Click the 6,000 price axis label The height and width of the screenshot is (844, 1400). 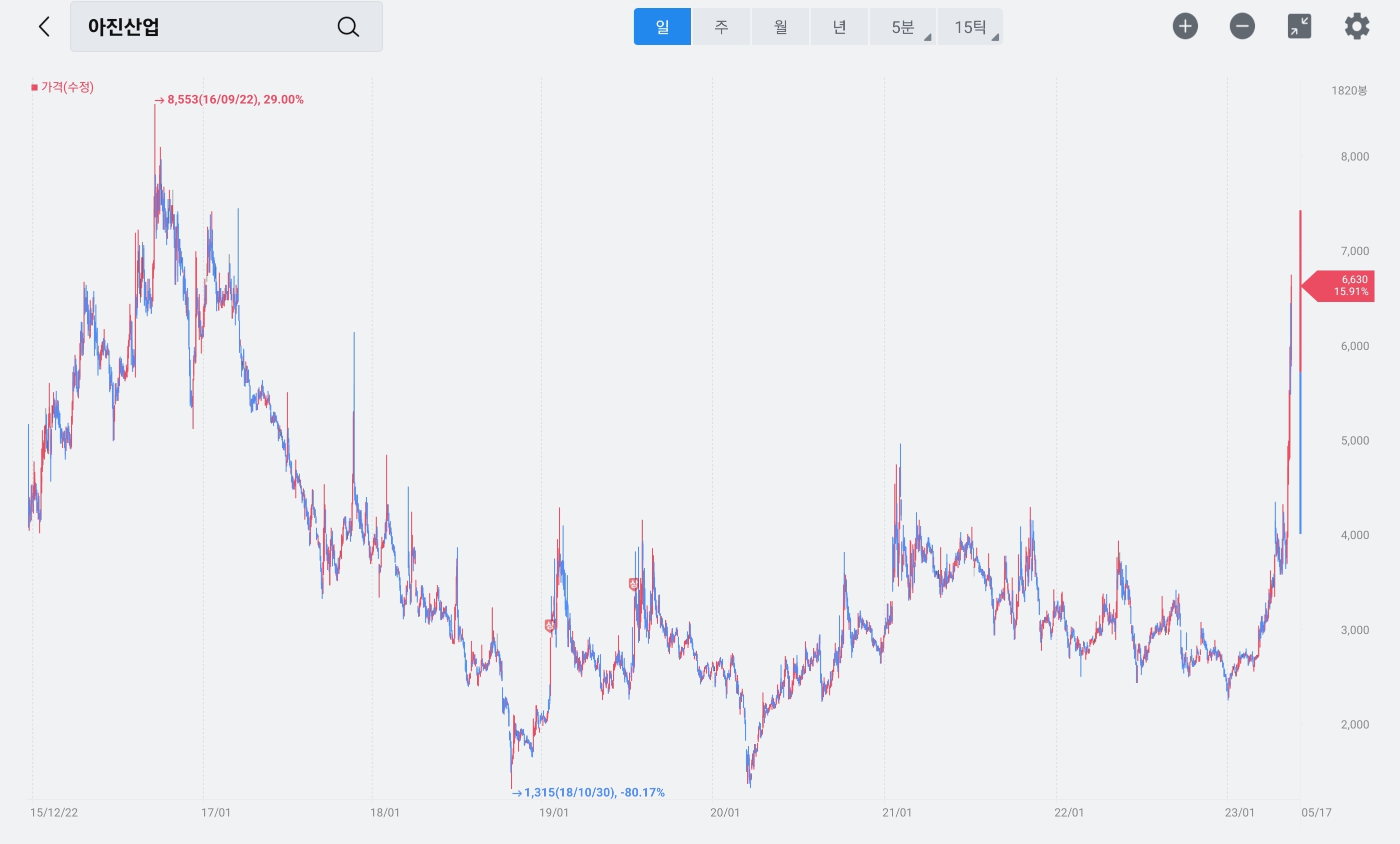tap(1354, 346)
